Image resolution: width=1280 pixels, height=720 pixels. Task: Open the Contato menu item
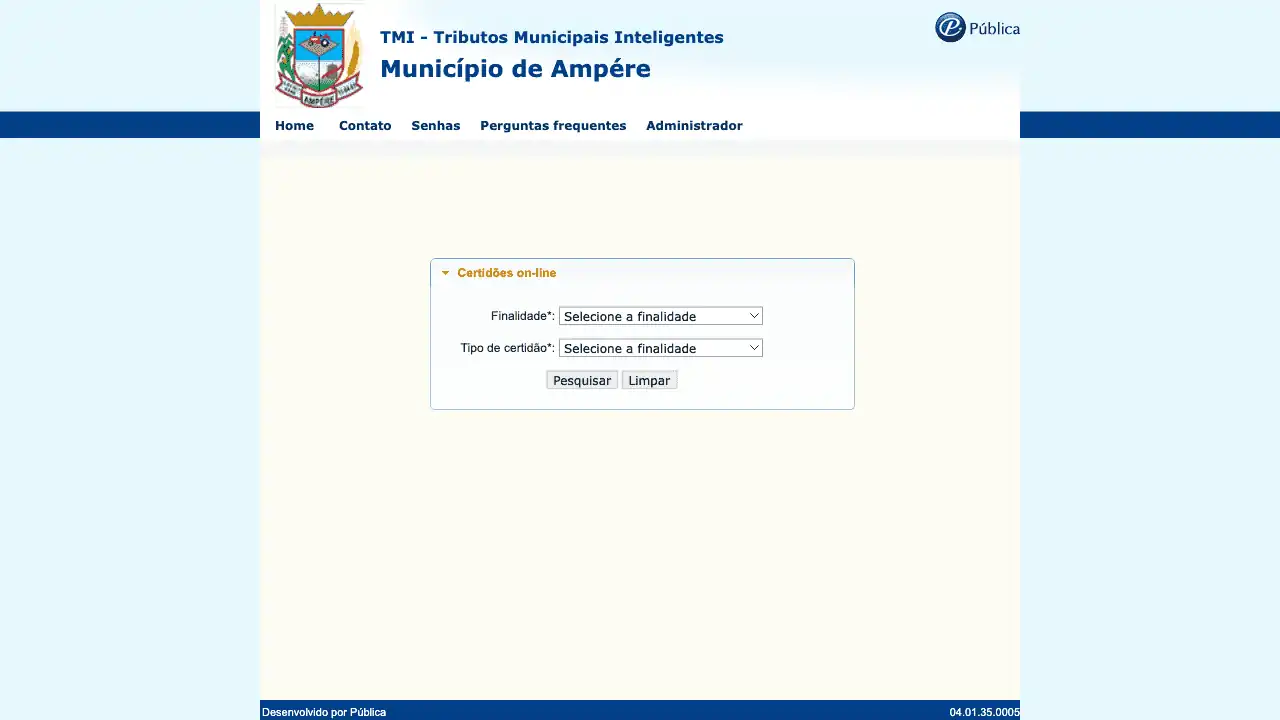pyautogui.click(x=365, y=126)
